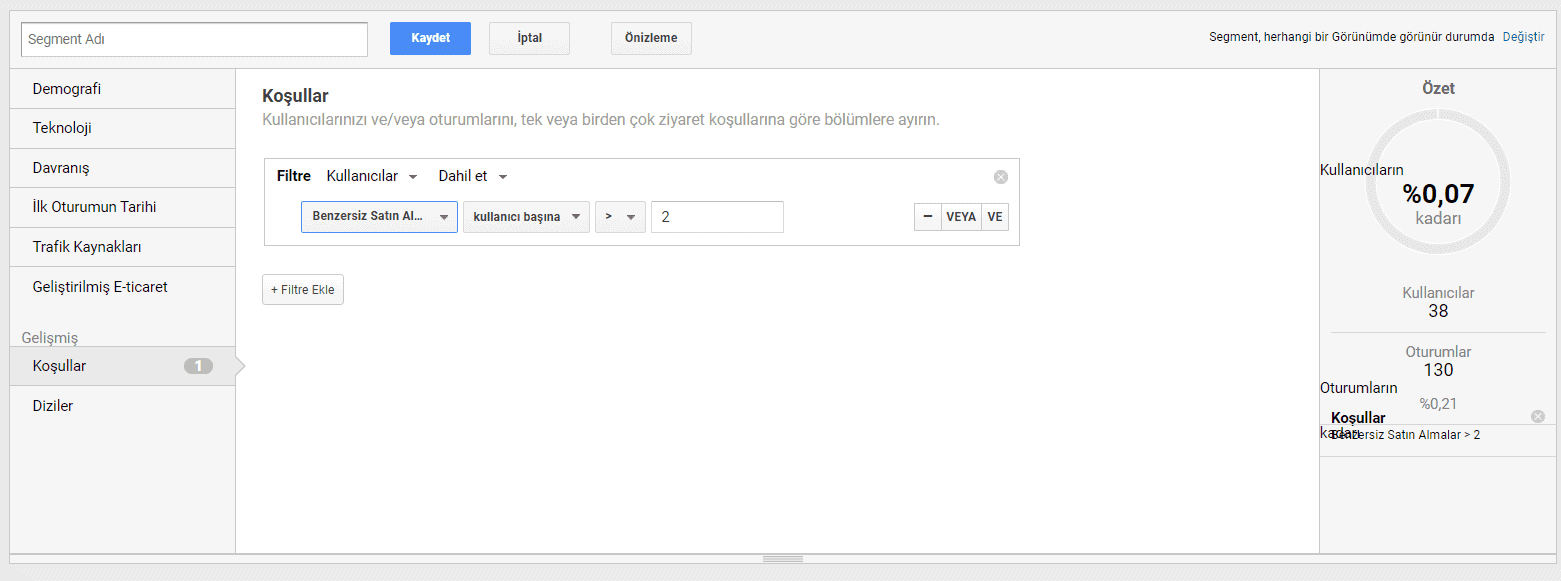Viewport: 1561px width, 581px height.
Task: Preview the segment using Önizleme
Action: tap(651, 38)
